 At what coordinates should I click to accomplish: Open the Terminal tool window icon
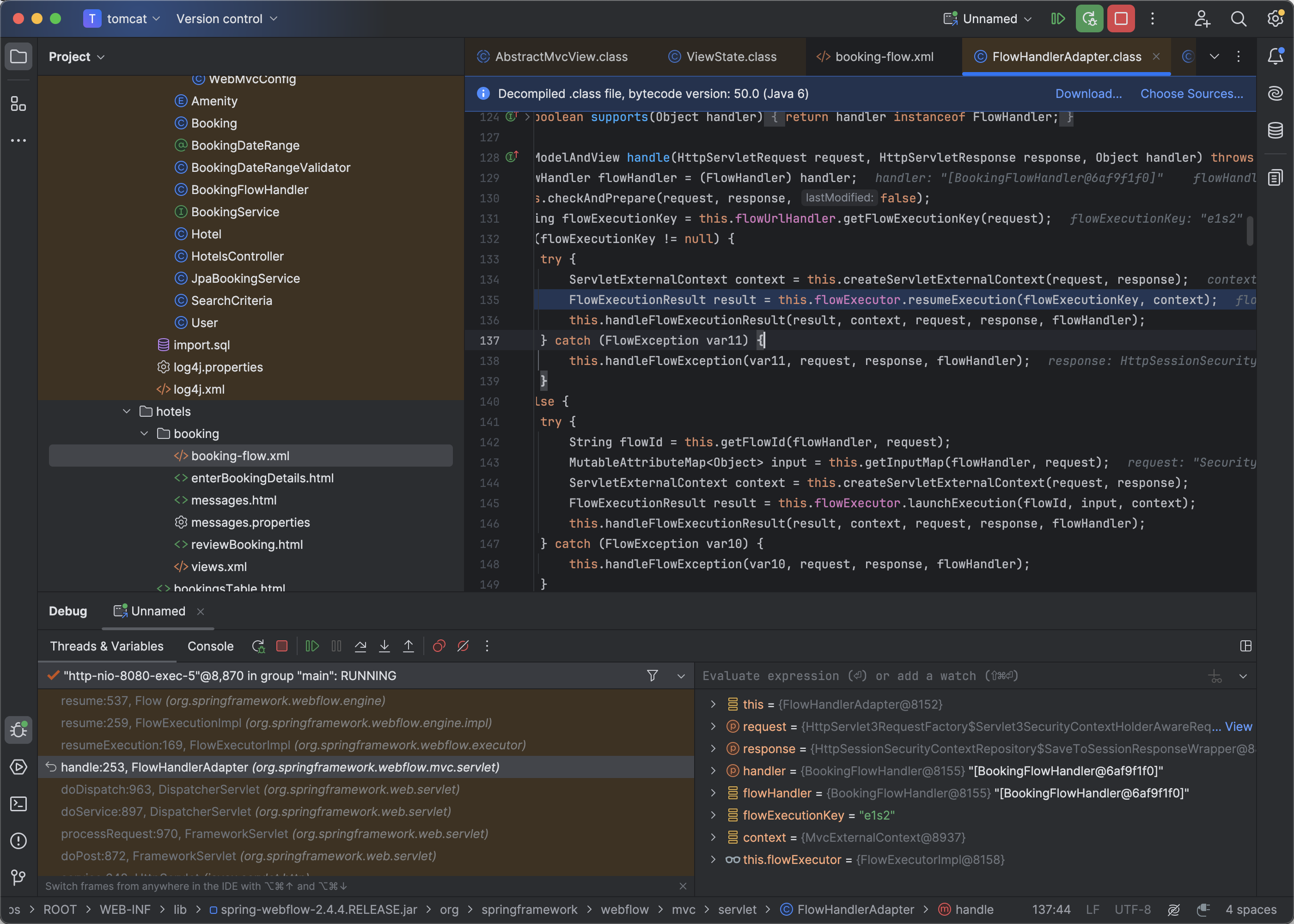tap(18, 804)
